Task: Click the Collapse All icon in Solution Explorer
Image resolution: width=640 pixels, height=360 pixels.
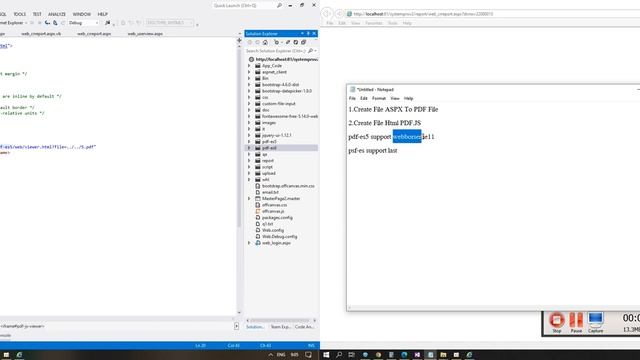Action: pyautogui.click(x=303, y=42)
